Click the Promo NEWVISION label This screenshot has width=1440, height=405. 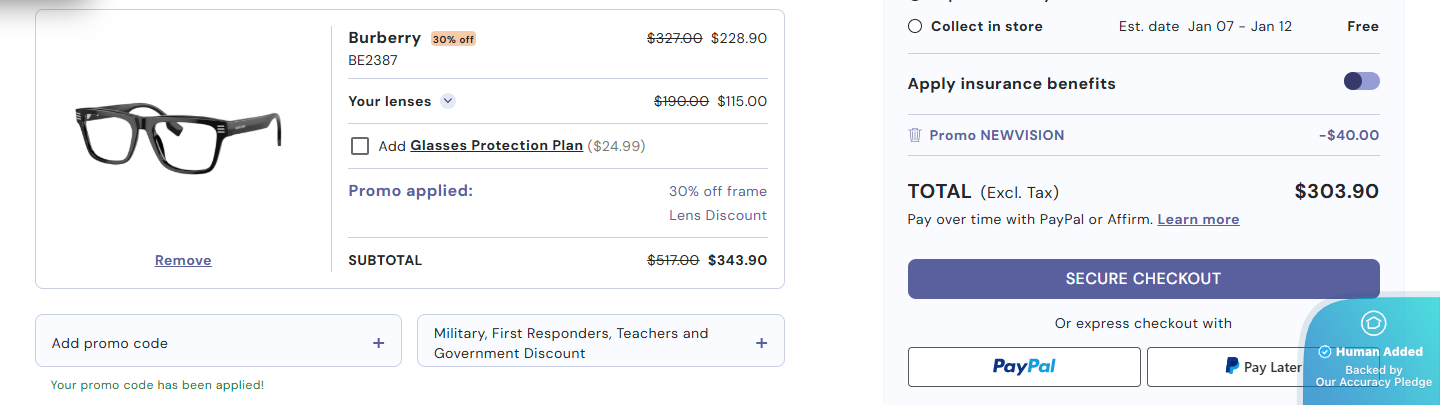click(x=996, y=135)
